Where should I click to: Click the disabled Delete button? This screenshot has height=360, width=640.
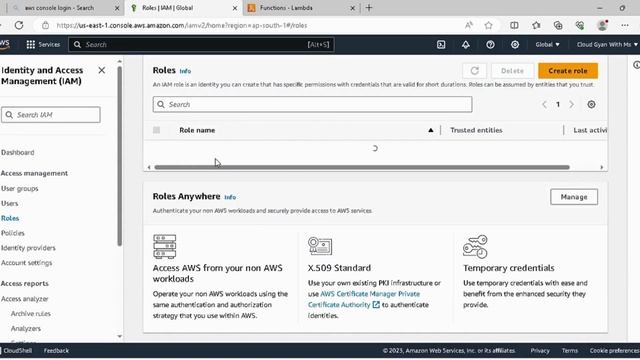coord(512,71)
